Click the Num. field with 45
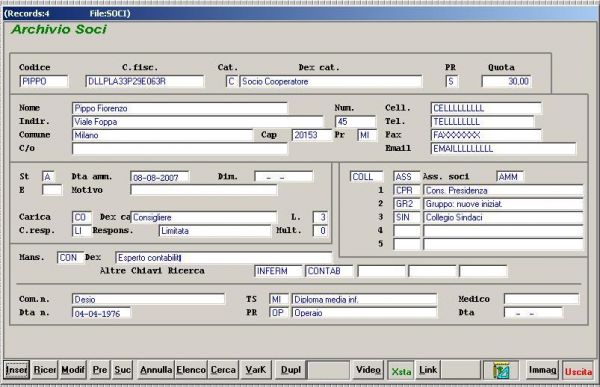 pos(355,122)
